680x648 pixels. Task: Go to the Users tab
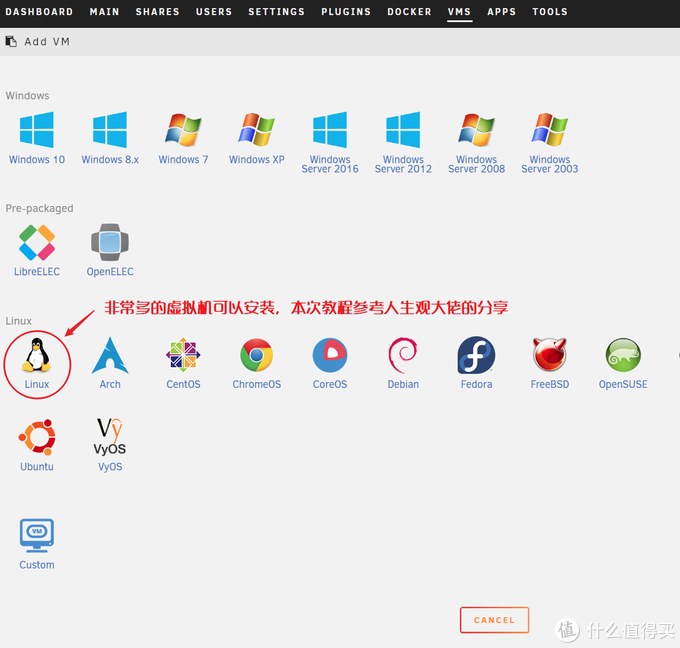[214, 12]
